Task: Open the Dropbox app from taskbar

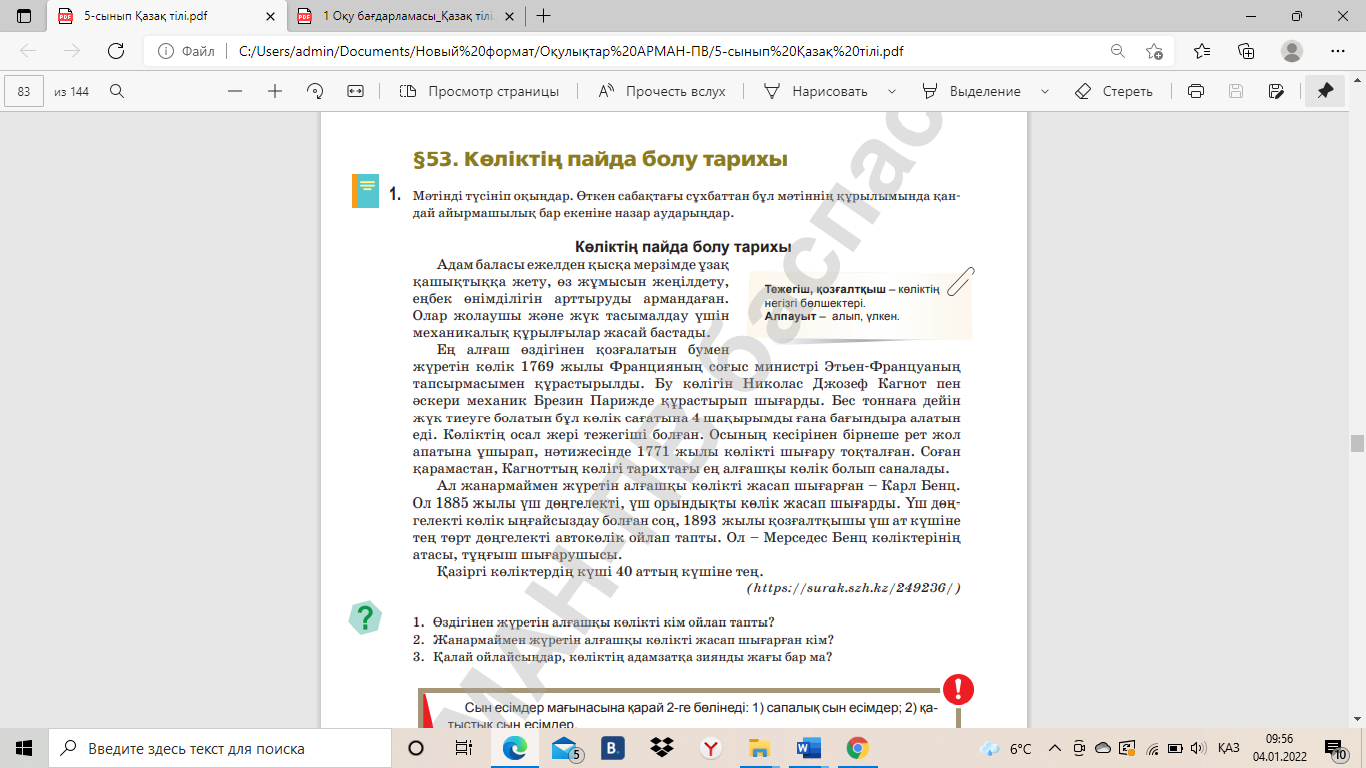Action: pos(661,748)
